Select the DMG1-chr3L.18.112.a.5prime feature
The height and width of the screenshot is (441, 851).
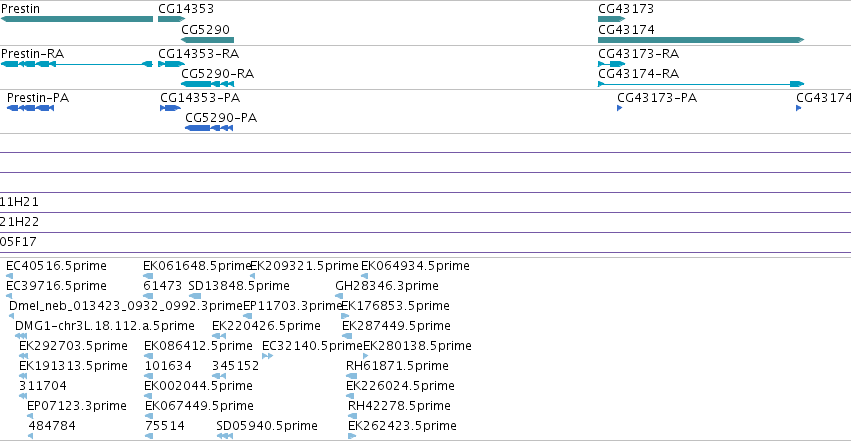click(x=21, y=336)
